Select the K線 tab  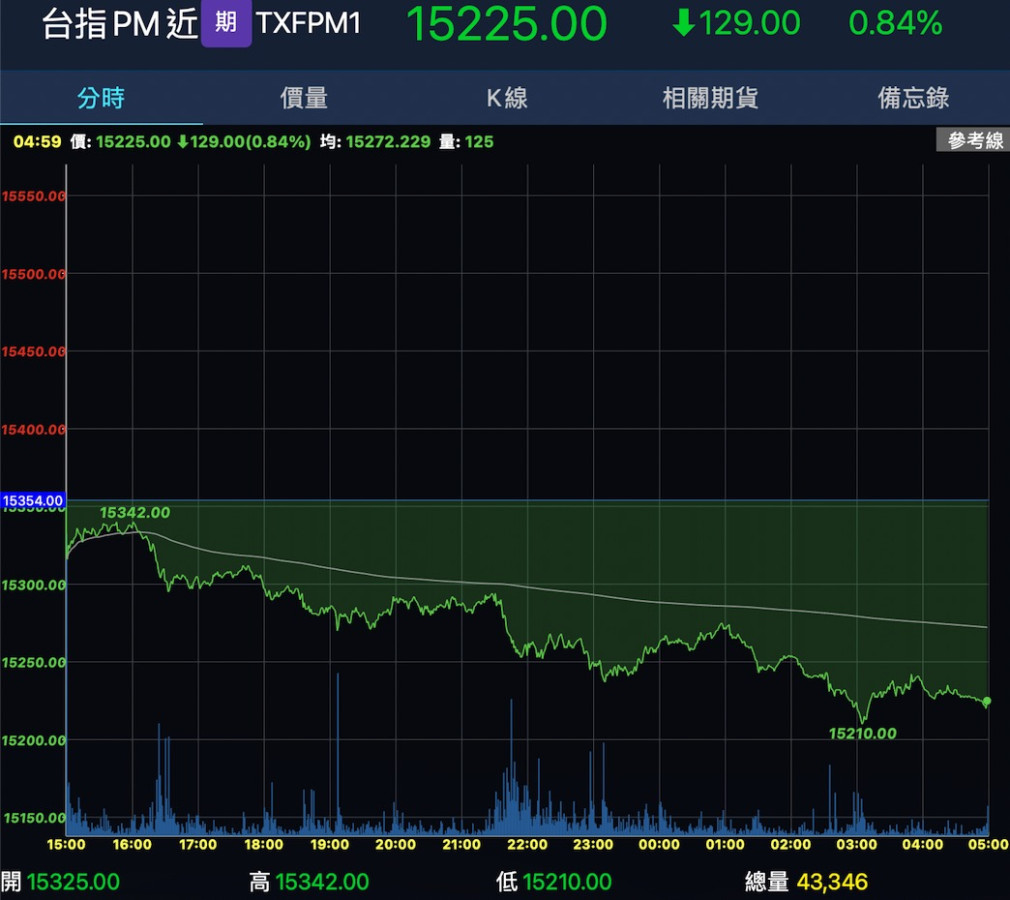click(507, 98)
